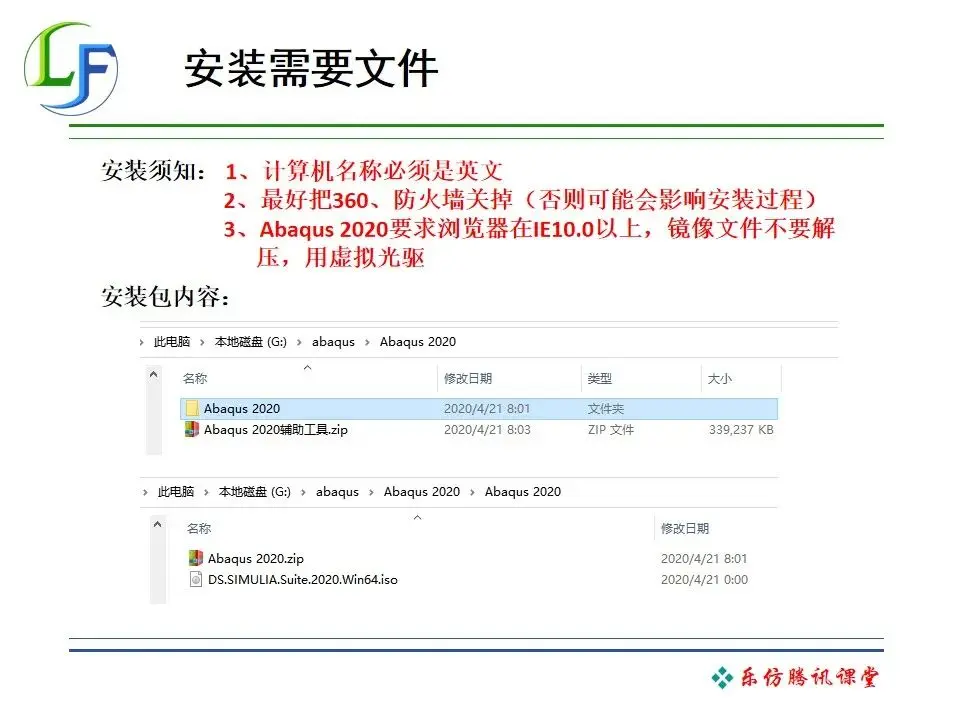Go to abaqus in upper breadcrumb path
The image size is (960, 720).
click(x=333, y=342)
